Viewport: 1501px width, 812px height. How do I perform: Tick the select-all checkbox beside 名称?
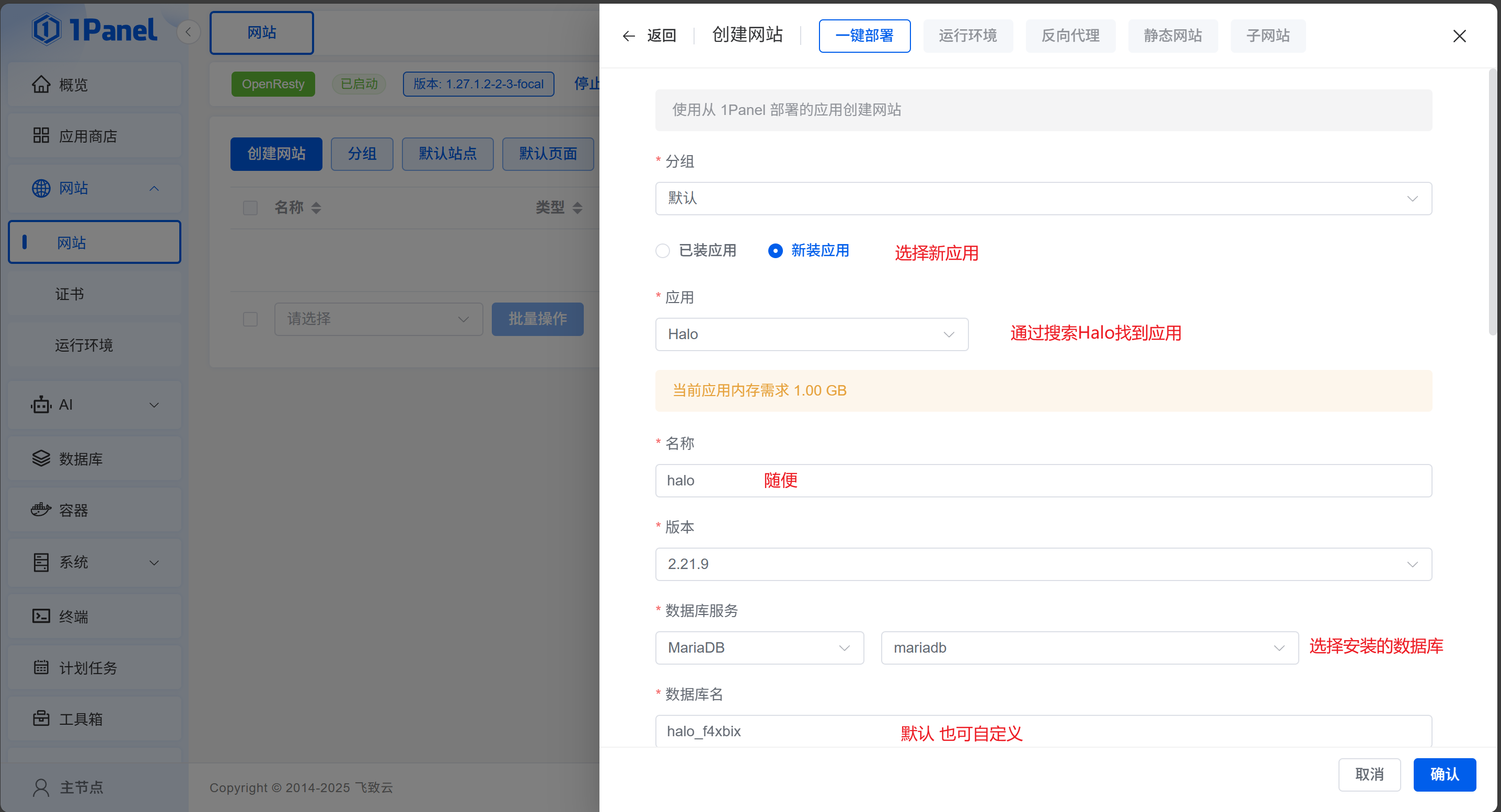tap(250, 208)
